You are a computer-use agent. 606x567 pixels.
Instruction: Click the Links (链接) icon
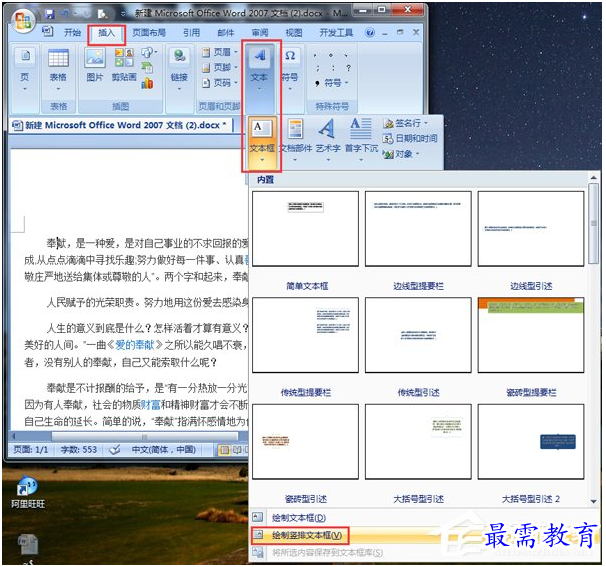pyautogui.click(x=179, y=71)
